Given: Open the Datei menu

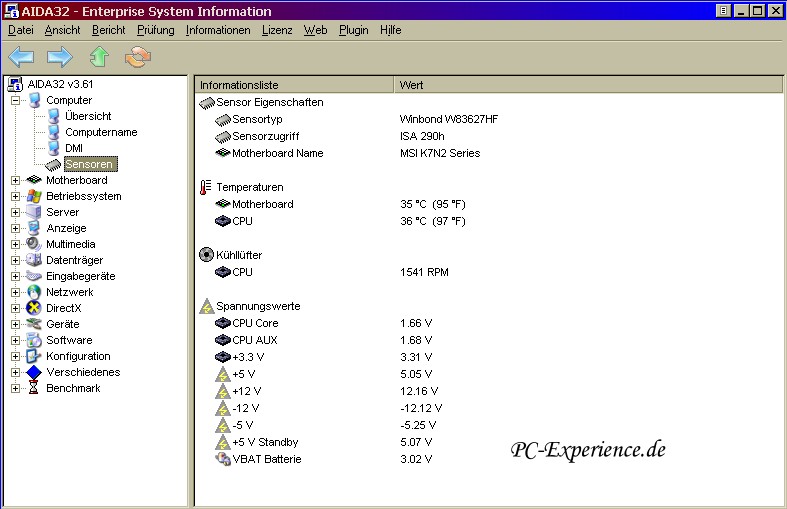Looking at the screenshot, I should click(x=21, y=30).
